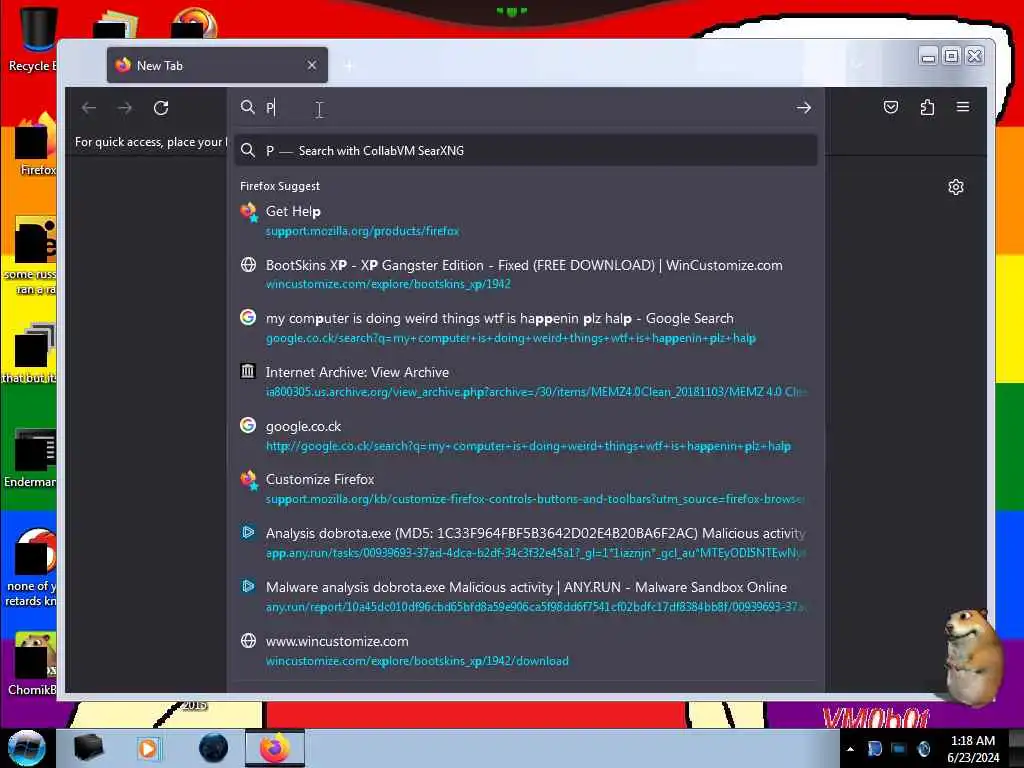Choose the Customize Firefox suggestion
This screenshot has width=1024, height=768.
(x=526, y=489)
